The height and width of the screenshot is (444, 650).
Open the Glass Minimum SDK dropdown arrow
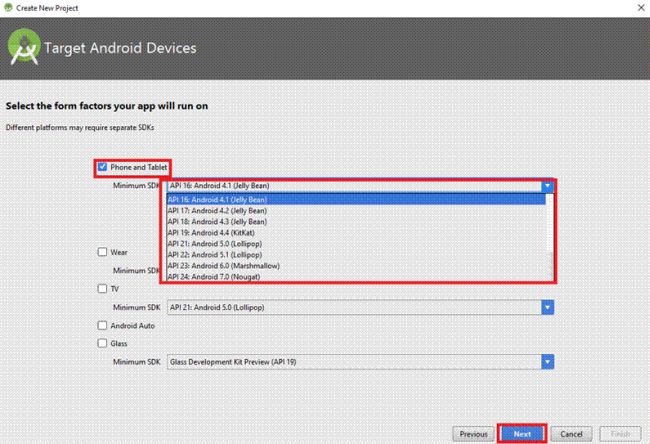[x=547, y=362]
